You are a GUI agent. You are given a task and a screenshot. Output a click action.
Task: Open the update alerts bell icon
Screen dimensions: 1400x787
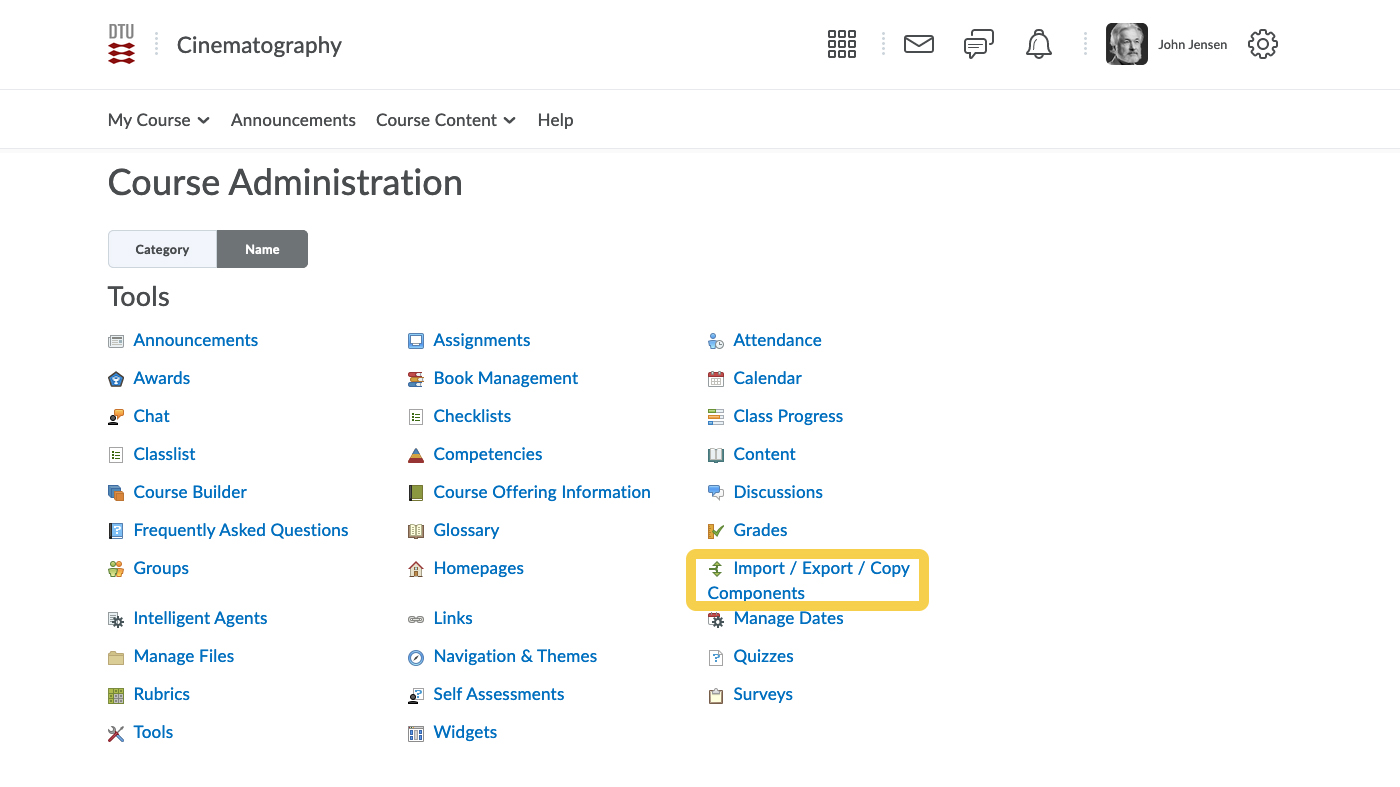[x=1039, y=44]
